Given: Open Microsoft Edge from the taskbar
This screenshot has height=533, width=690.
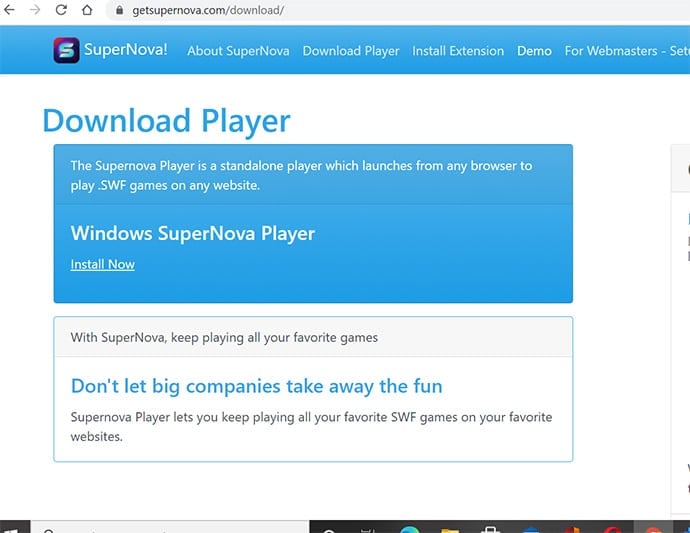Looking at the screenshot, I should pos(409,529).
